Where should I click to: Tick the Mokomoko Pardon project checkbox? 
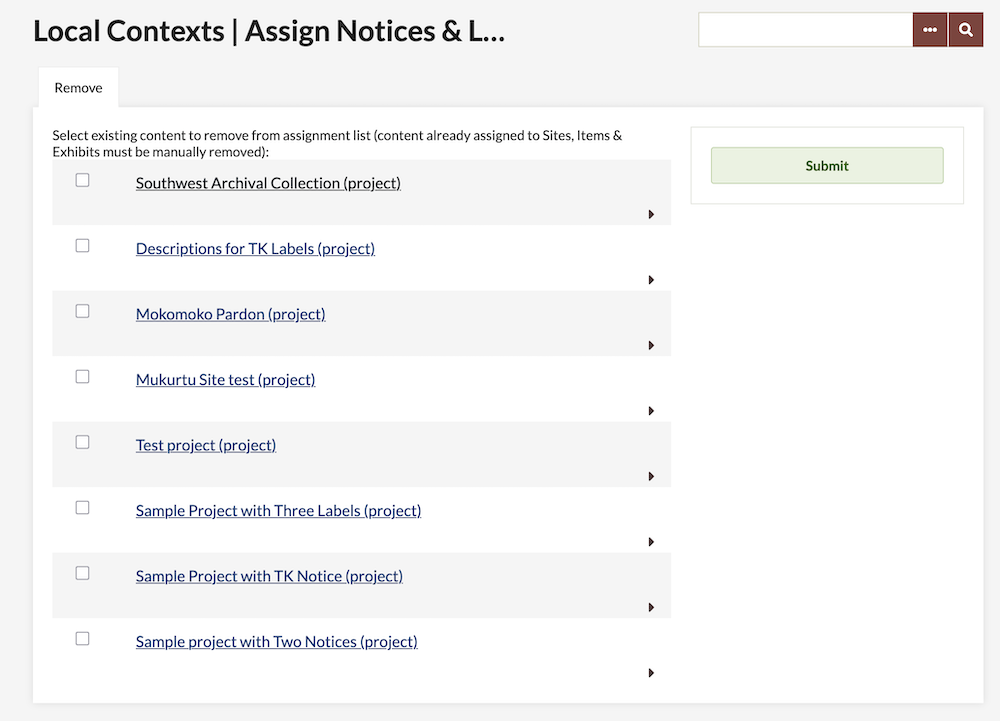coord(83,311)
